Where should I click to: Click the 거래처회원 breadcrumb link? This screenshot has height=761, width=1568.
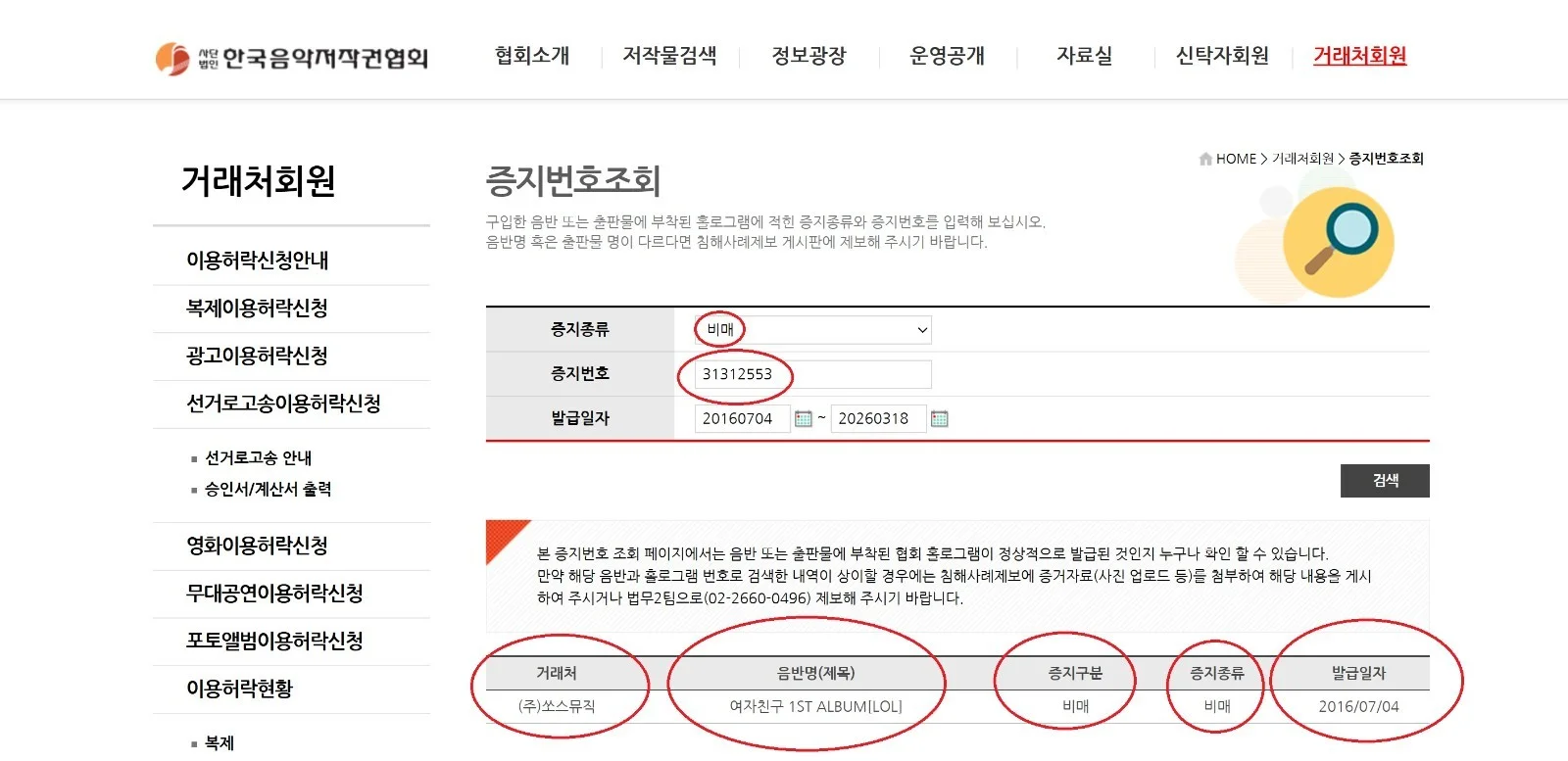point(1302,159)
